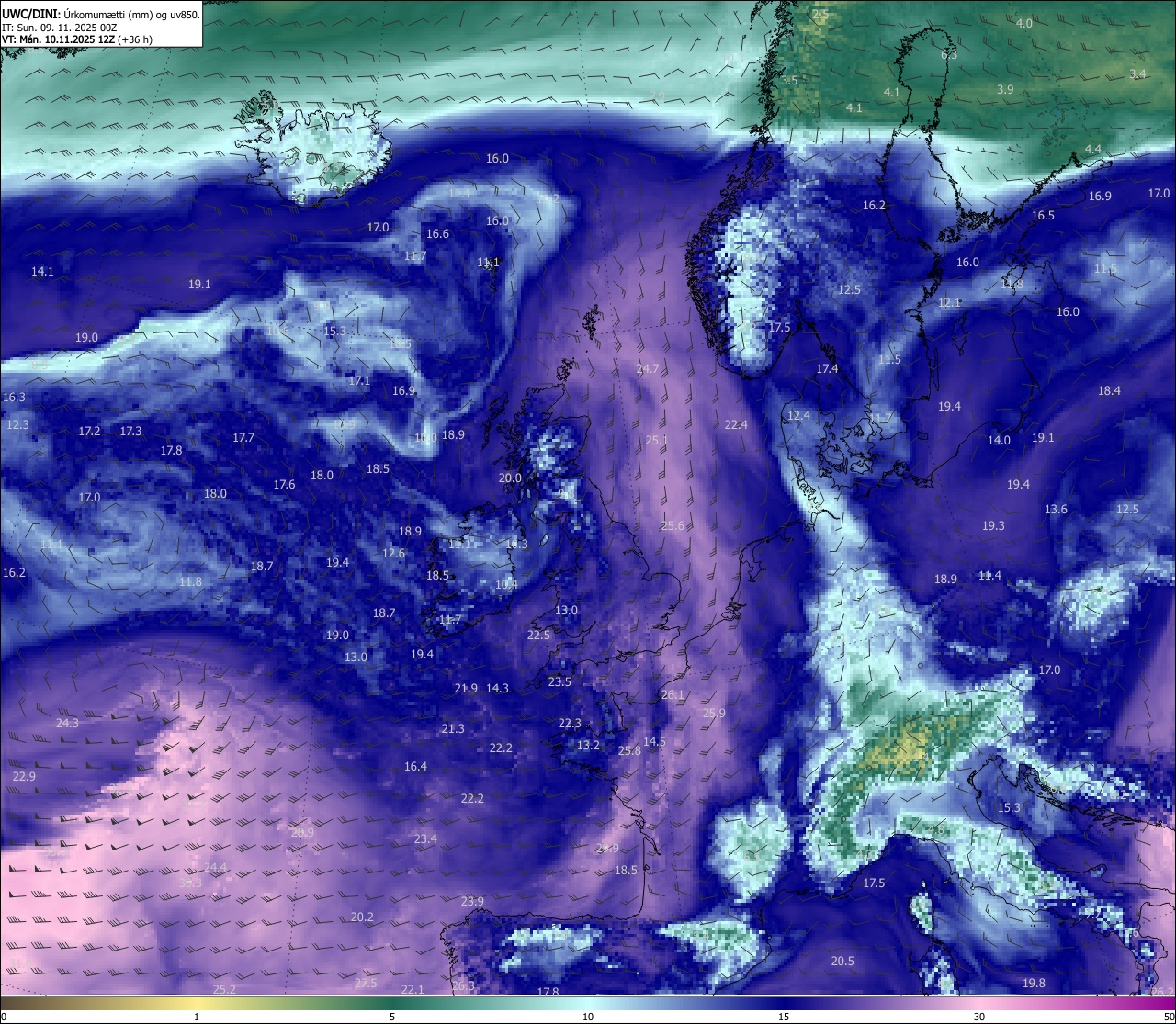Click the "IT: Sun. 09. 11. 2025 00Z" line
The height and width of the screenshot is (1024, 1176).
click(x=59, y=28)
